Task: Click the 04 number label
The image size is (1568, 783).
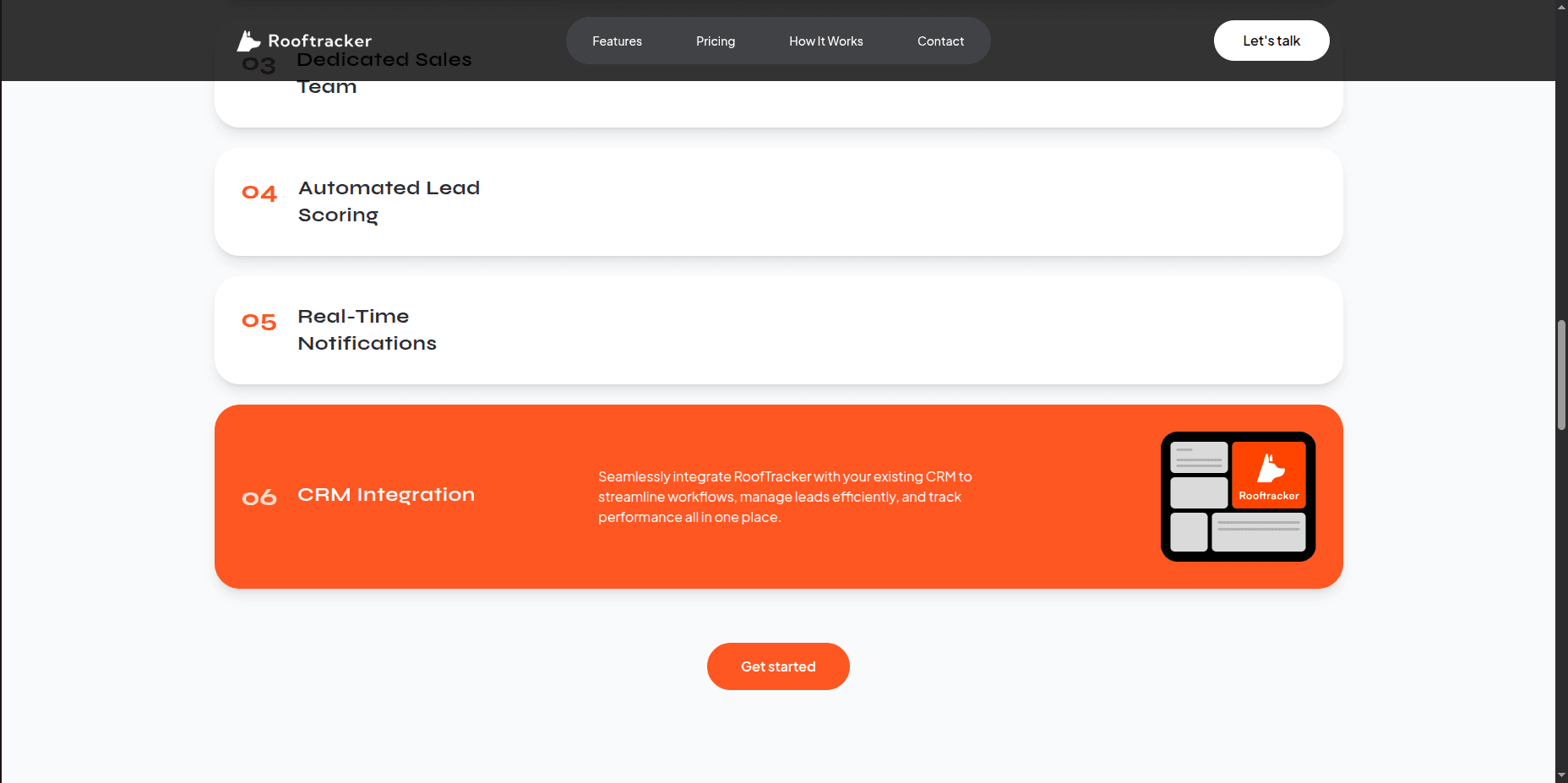Action: tap(259, 193)
